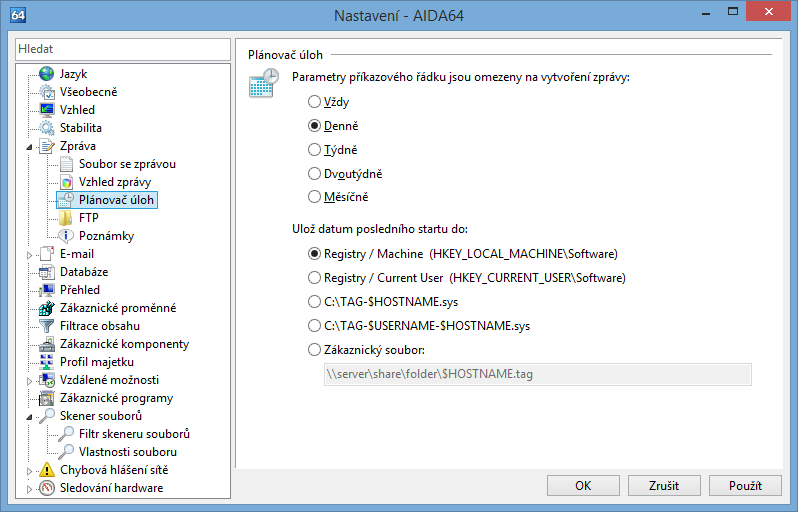The image size is (798, 512).
Task: Click the folder icon beside FTP
Action: (66, 218)
